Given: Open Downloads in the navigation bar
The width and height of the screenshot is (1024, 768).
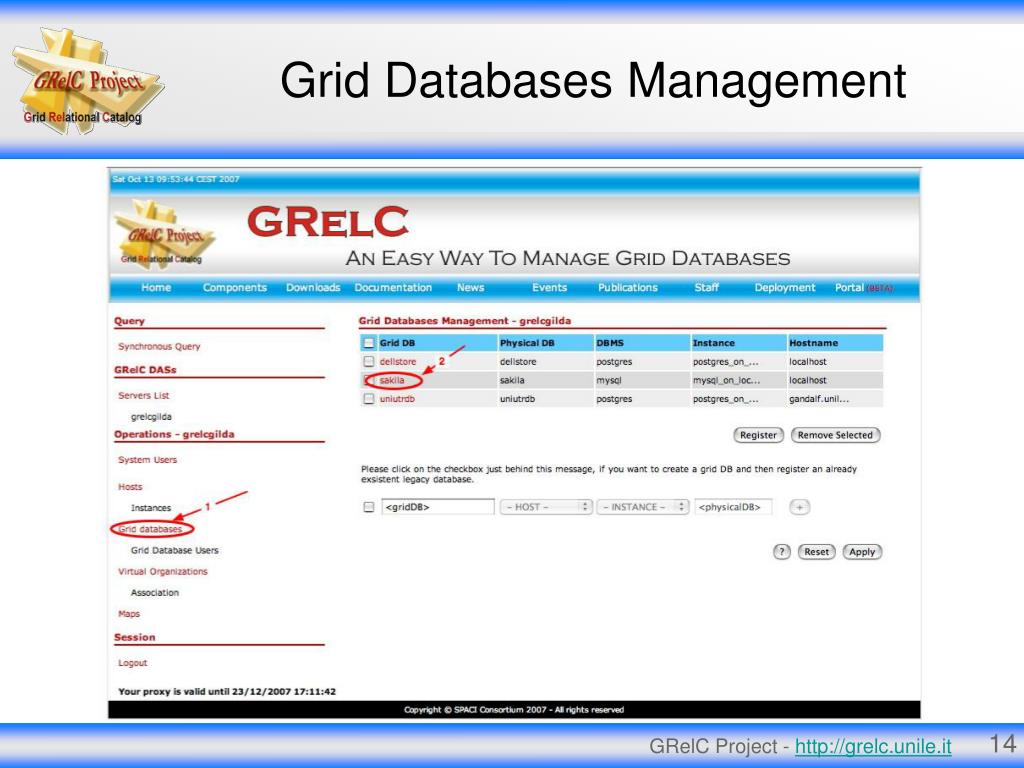Looking at the screenshot, I should tap(313, 287).
